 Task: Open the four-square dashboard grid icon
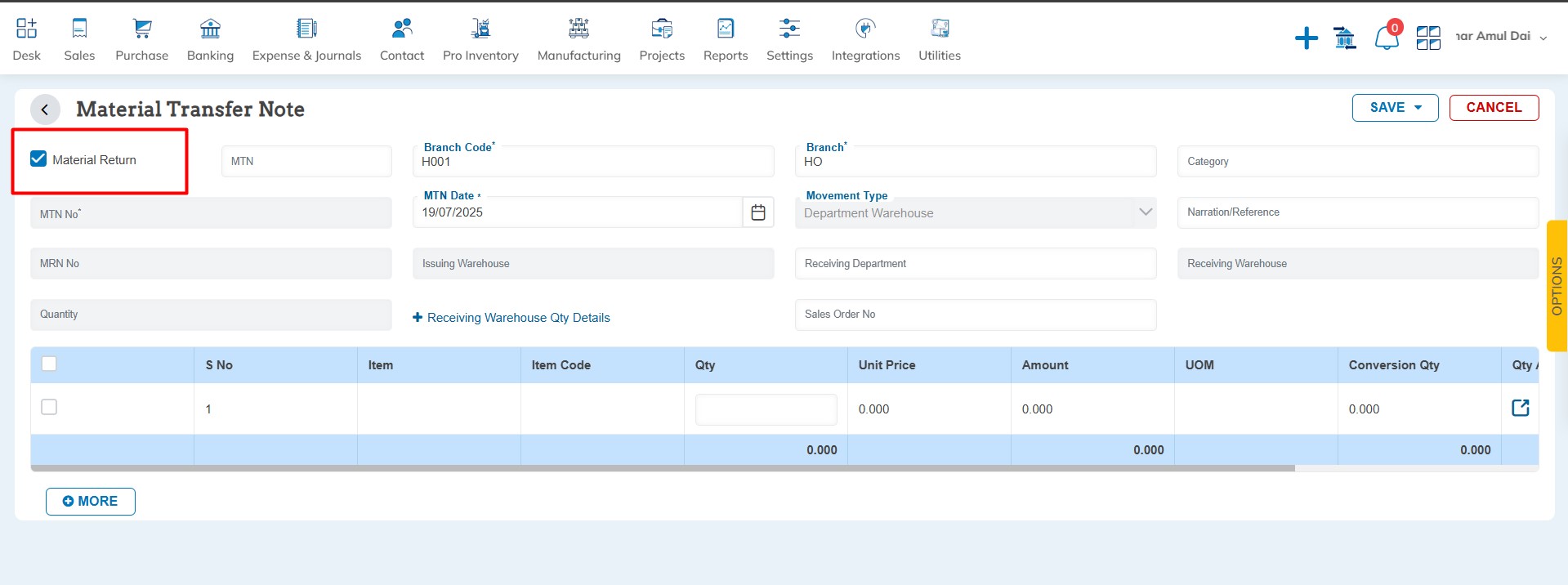coord(1428,38)
